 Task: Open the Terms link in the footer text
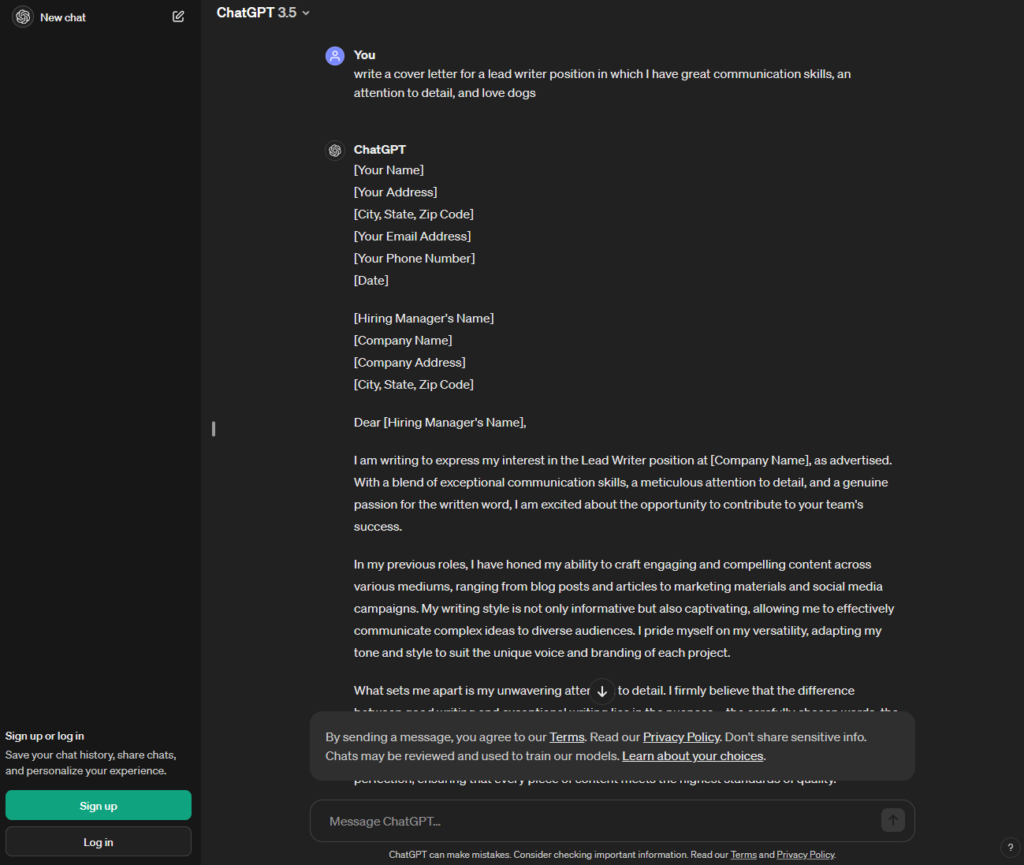click(x=743, y=855)
